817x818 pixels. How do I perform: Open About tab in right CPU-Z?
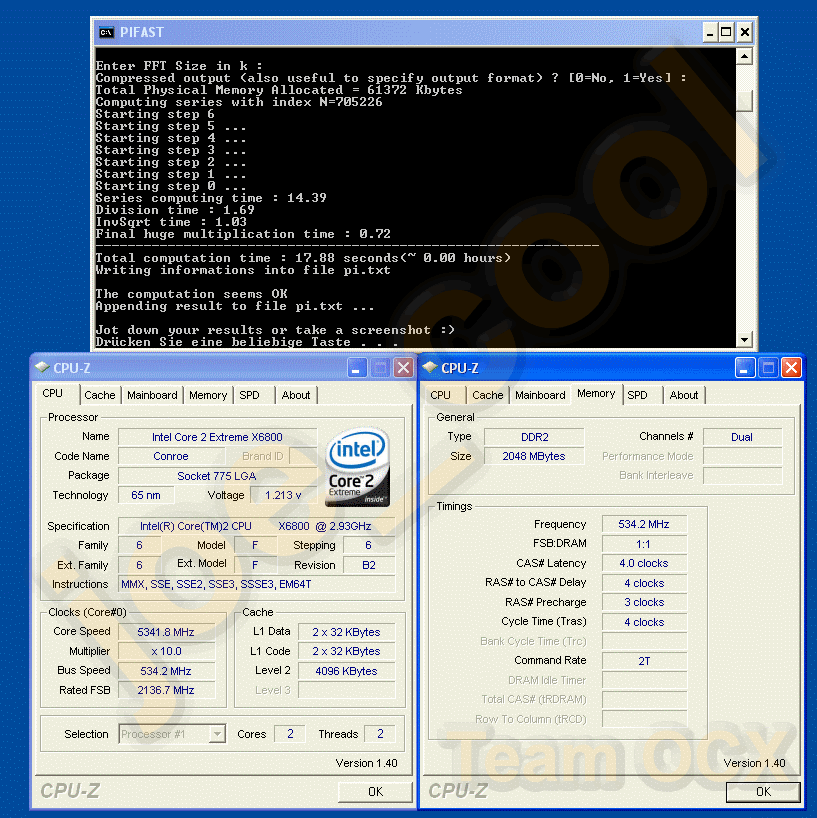pyautogui.click(x=683, y=395)
